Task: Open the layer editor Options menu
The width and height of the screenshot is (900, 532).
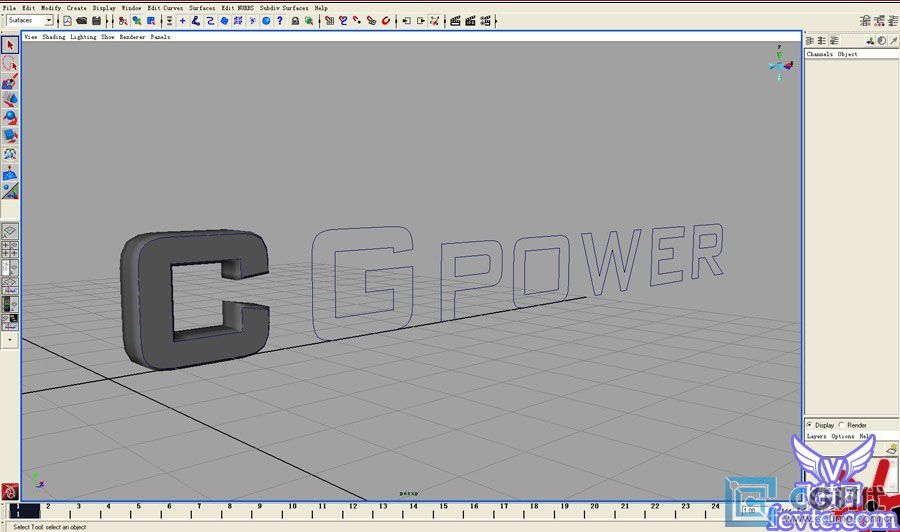Action: point(843,436)
